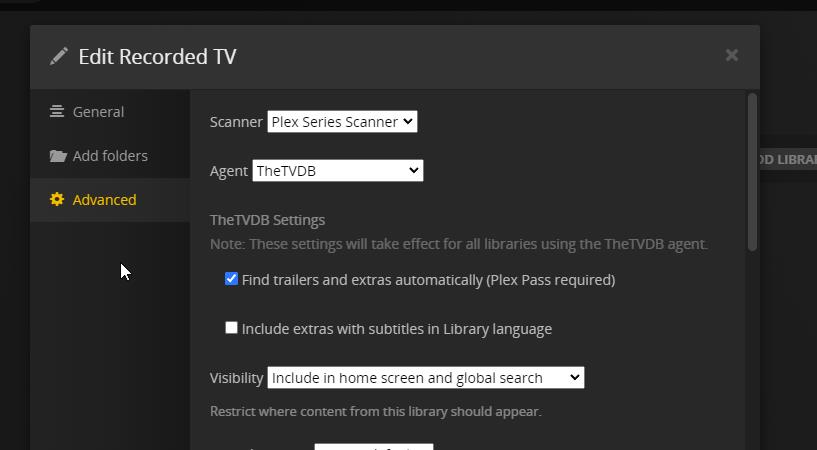
Task: Enable Include extras with subtitles checkbox
Action: (x=231, y=328)
